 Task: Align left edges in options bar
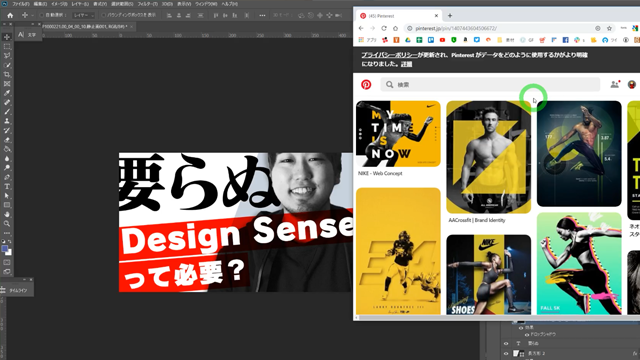(x=169, y=16)
